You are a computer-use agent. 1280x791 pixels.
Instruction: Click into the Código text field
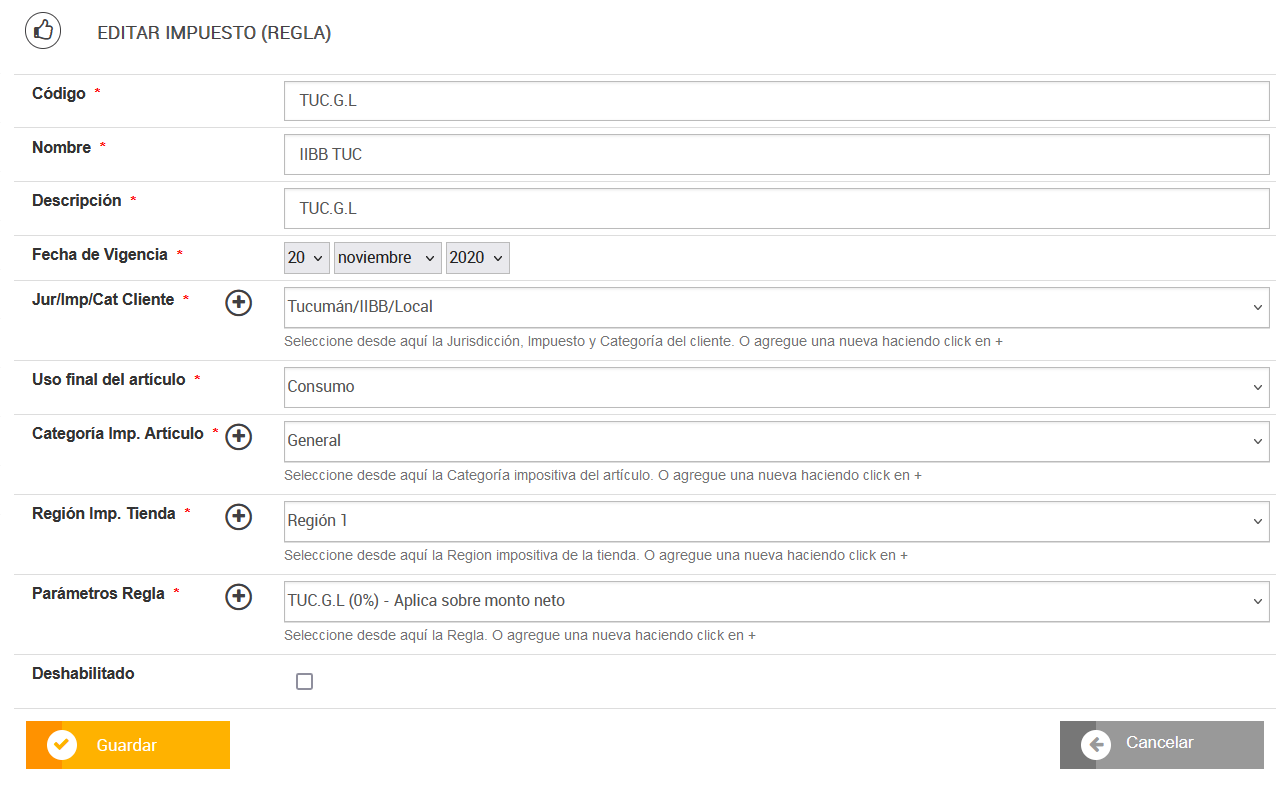776,101
